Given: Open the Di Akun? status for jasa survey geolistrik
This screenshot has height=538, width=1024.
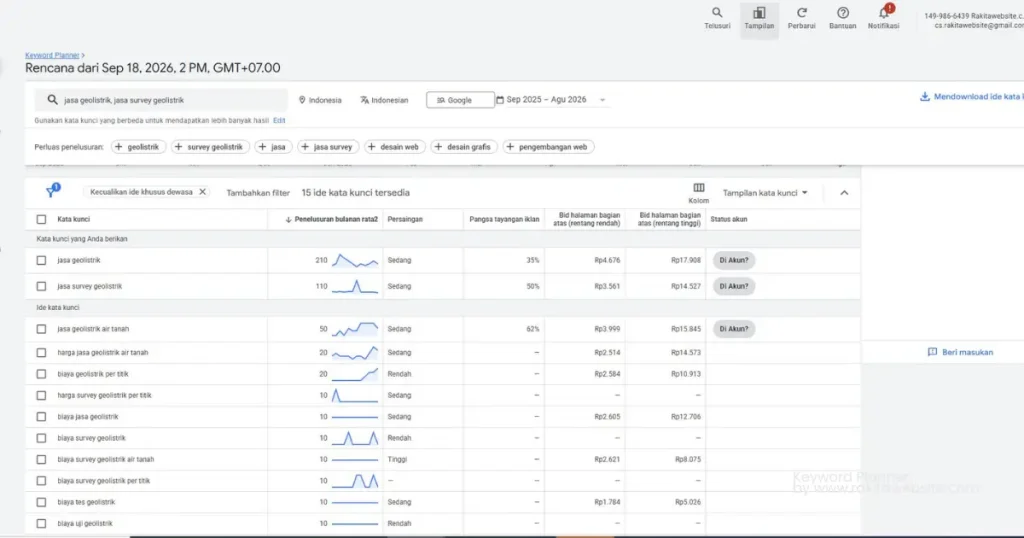Looking at the screenshot, I should click(734, 286).
